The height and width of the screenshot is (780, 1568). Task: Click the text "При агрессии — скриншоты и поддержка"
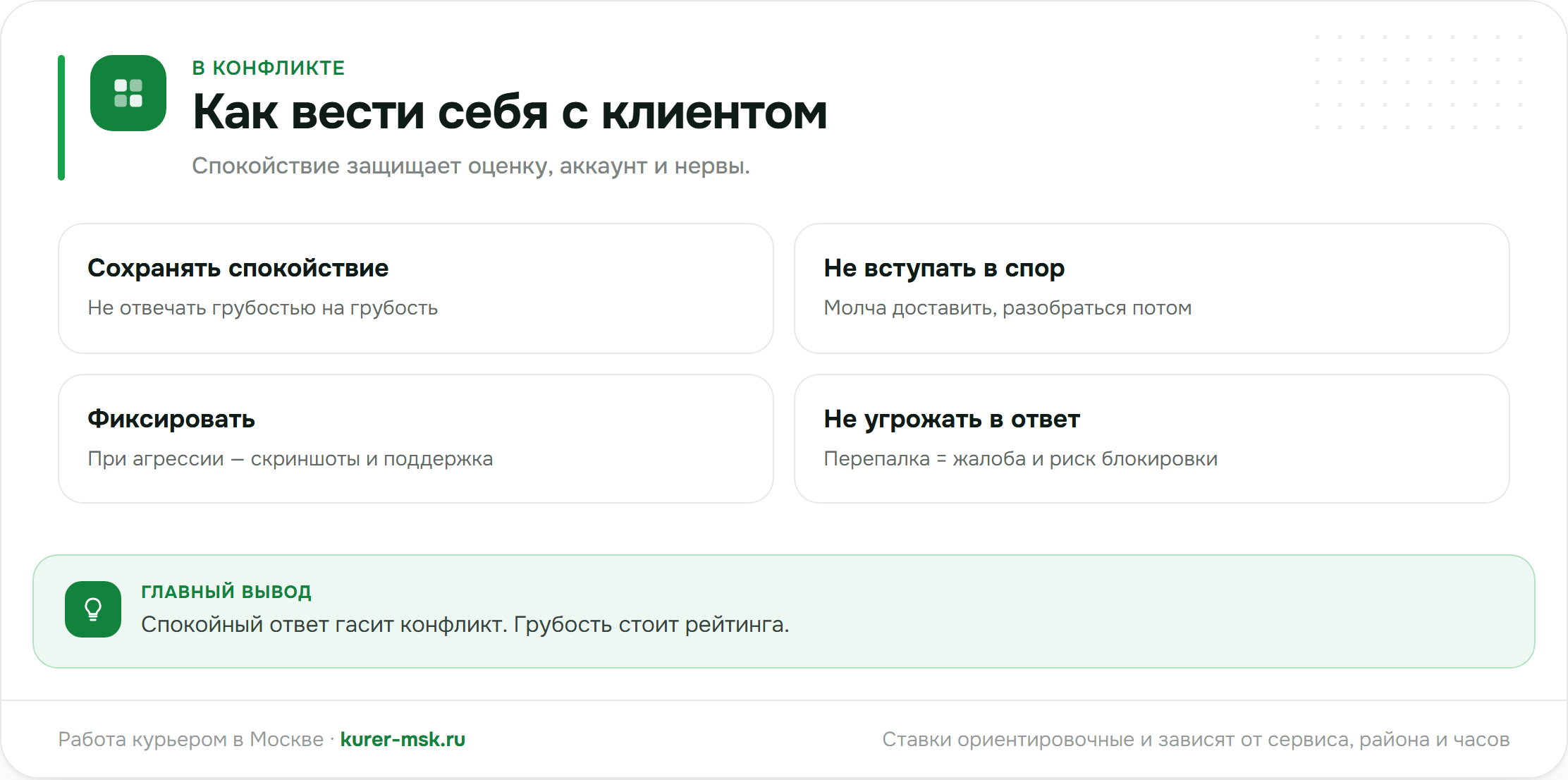point(290,459)
